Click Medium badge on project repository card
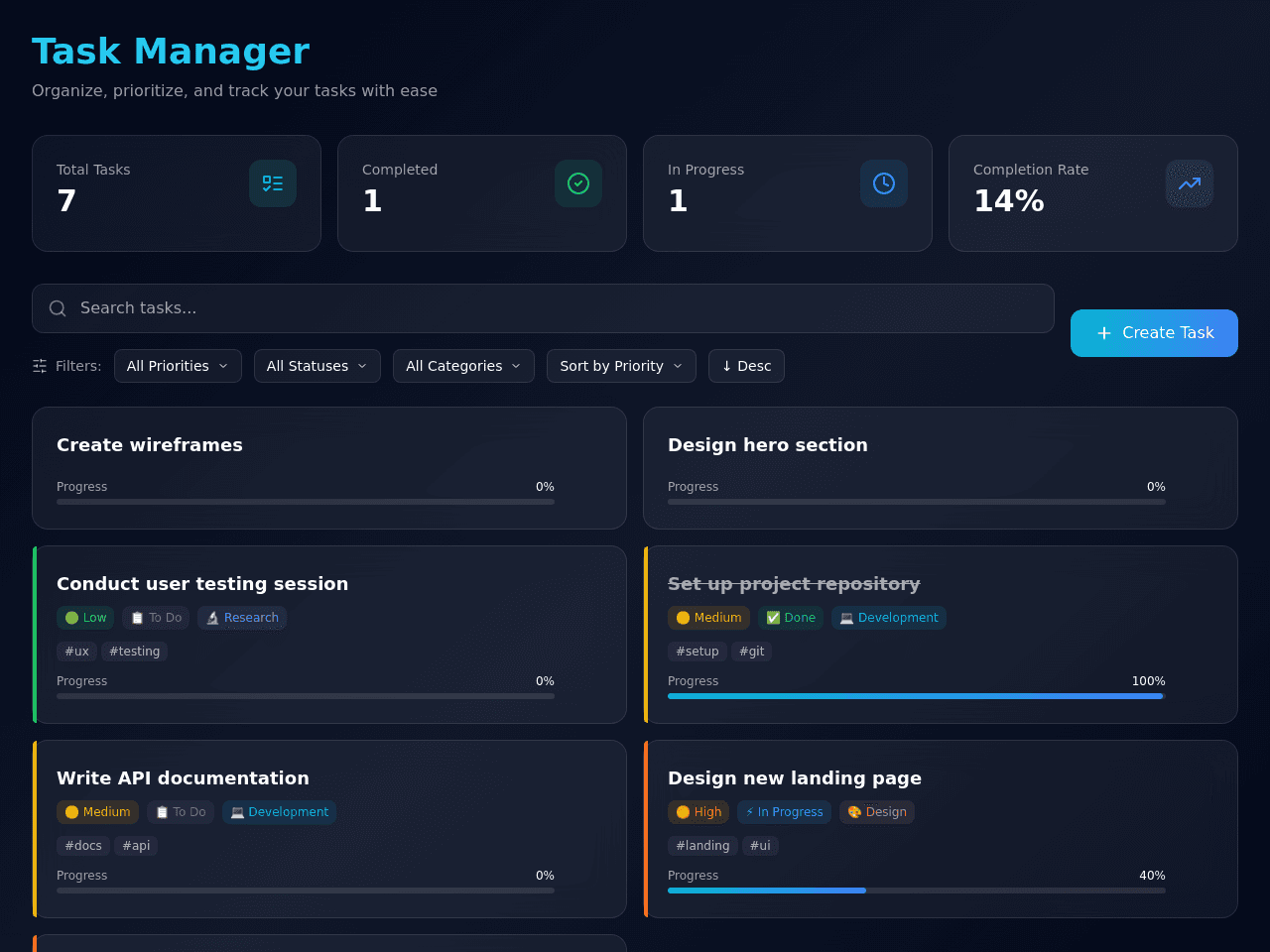 click(x=708, y=618)
